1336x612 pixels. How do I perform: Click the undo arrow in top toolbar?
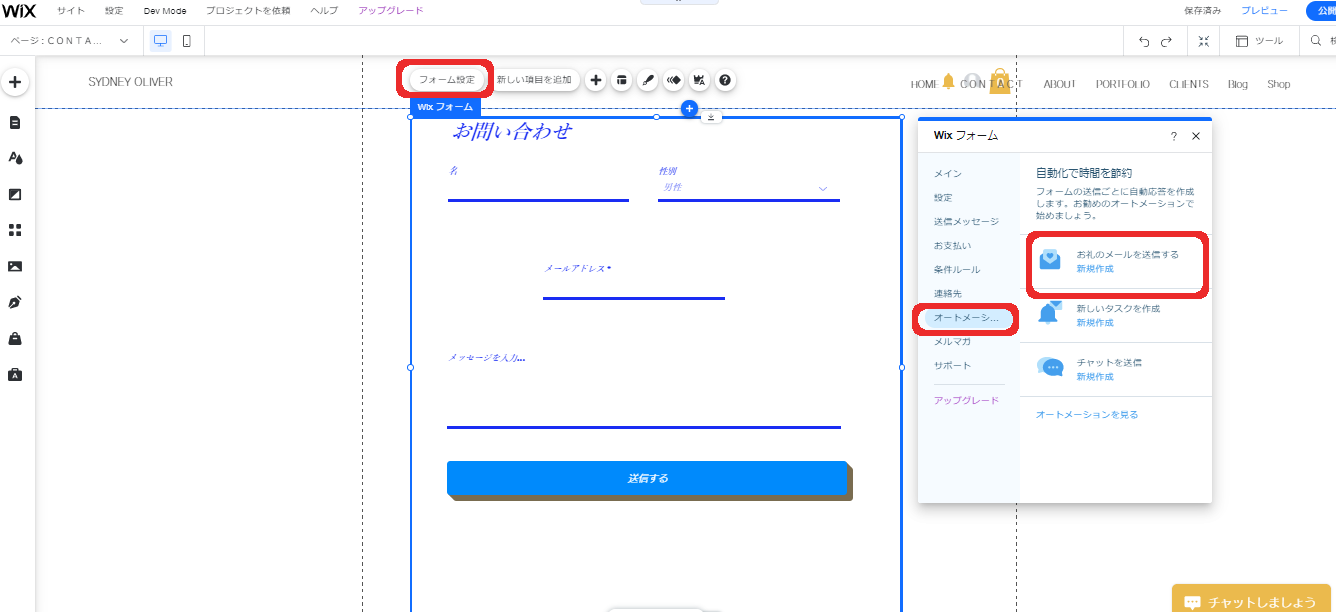point(1144,41)
